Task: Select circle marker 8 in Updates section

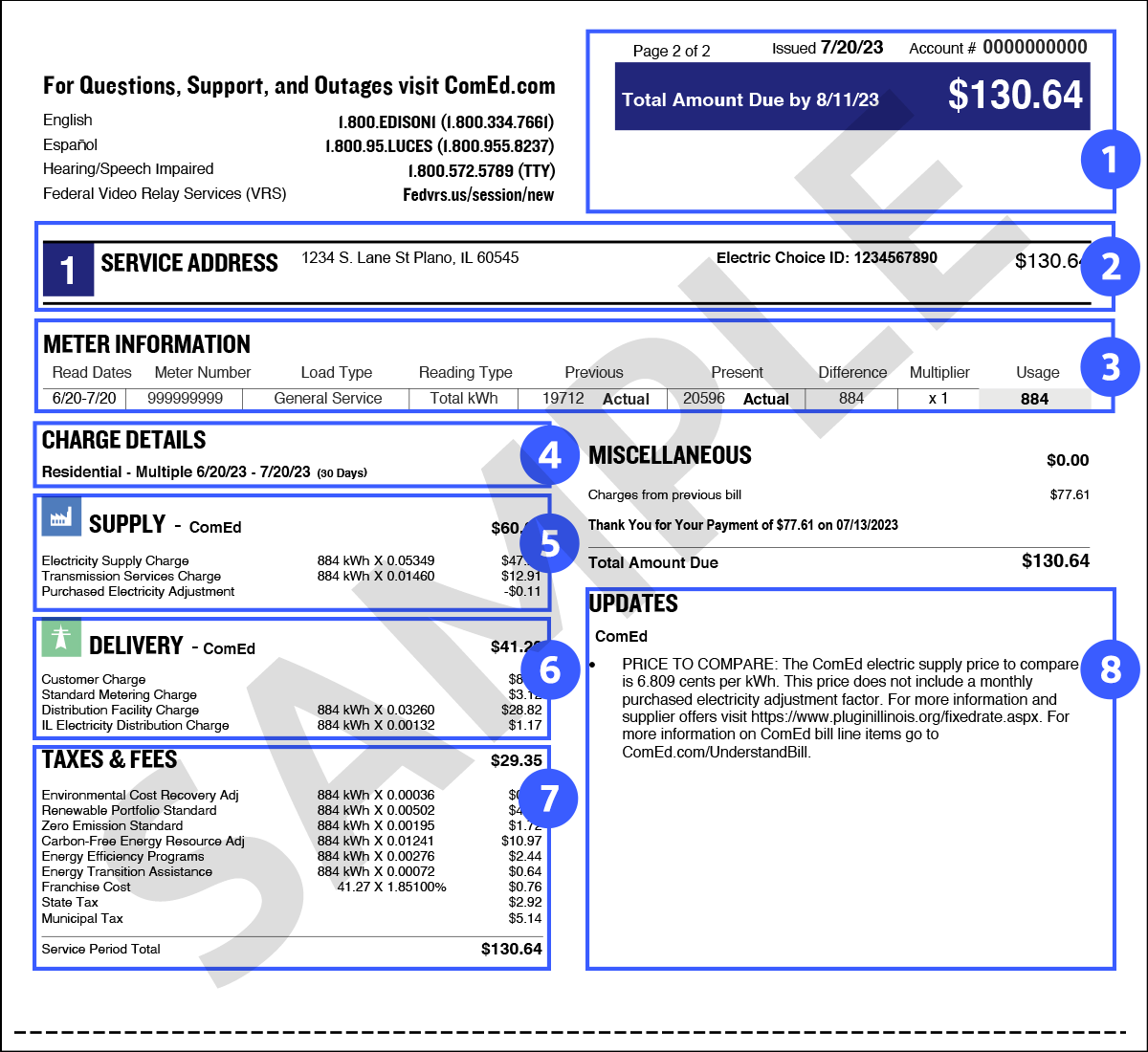Action: [1110, 669]
